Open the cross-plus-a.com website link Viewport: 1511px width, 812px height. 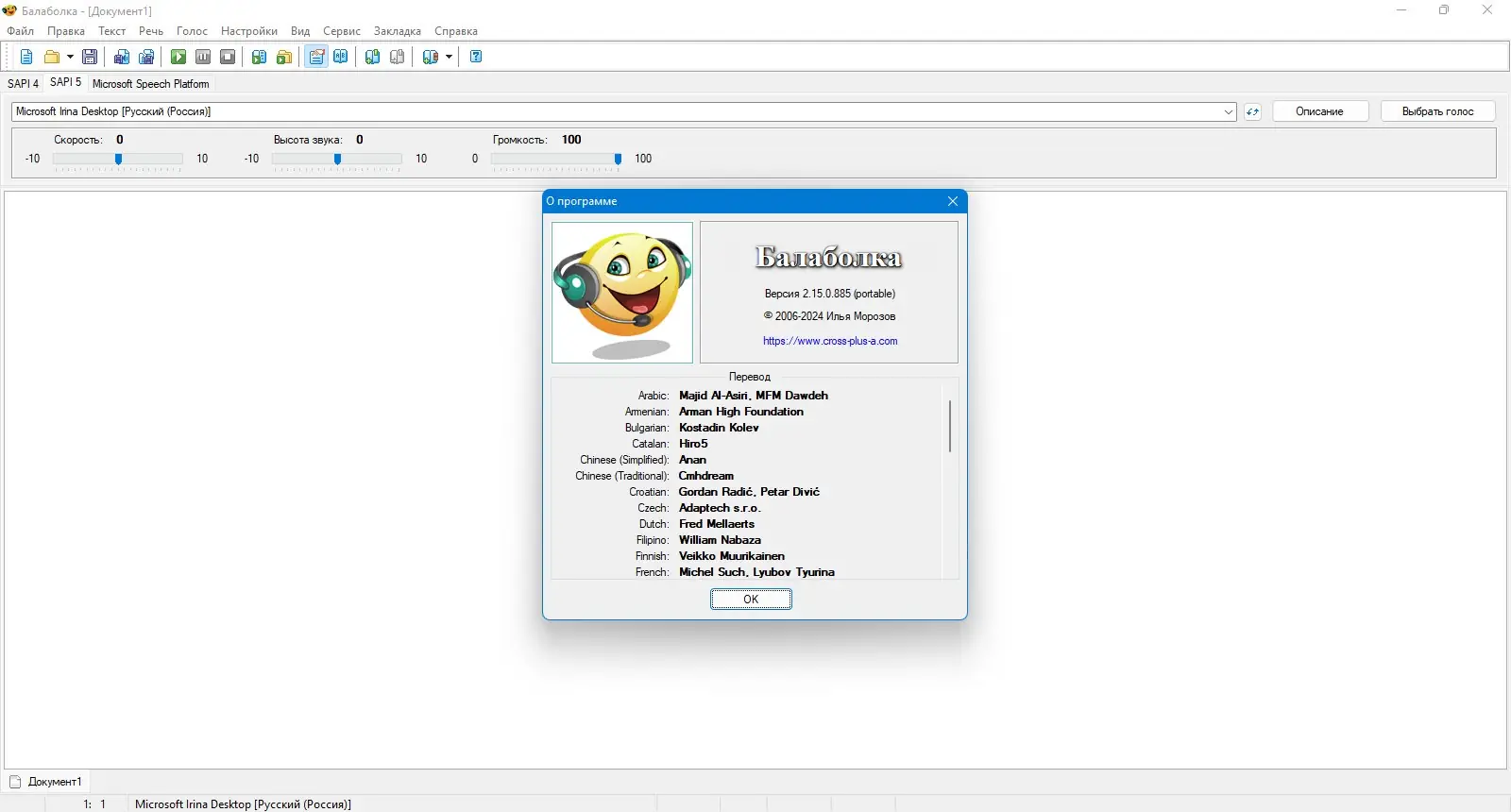tap(830, 341)
